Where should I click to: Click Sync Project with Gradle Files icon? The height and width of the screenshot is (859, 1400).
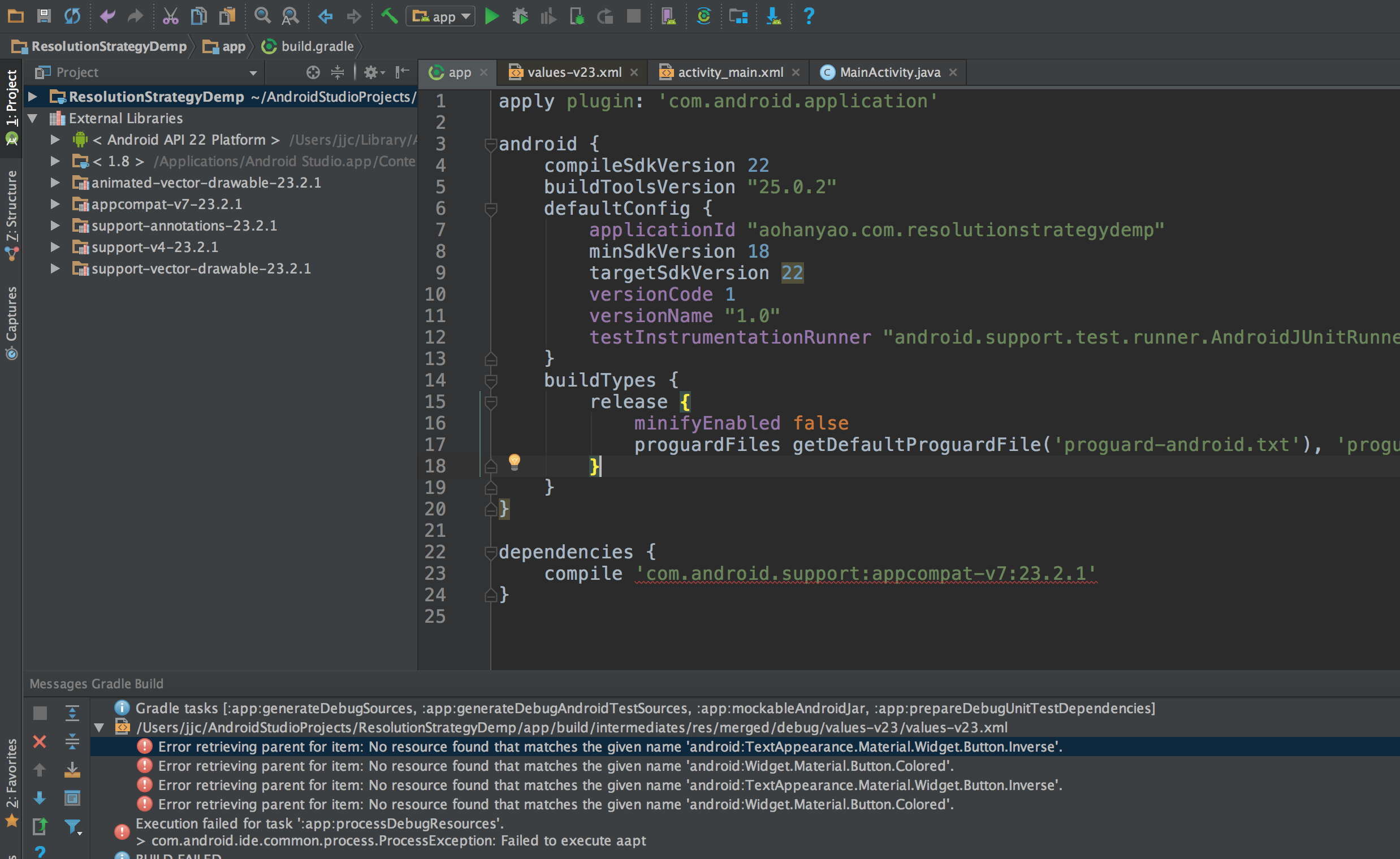[704, 16]
